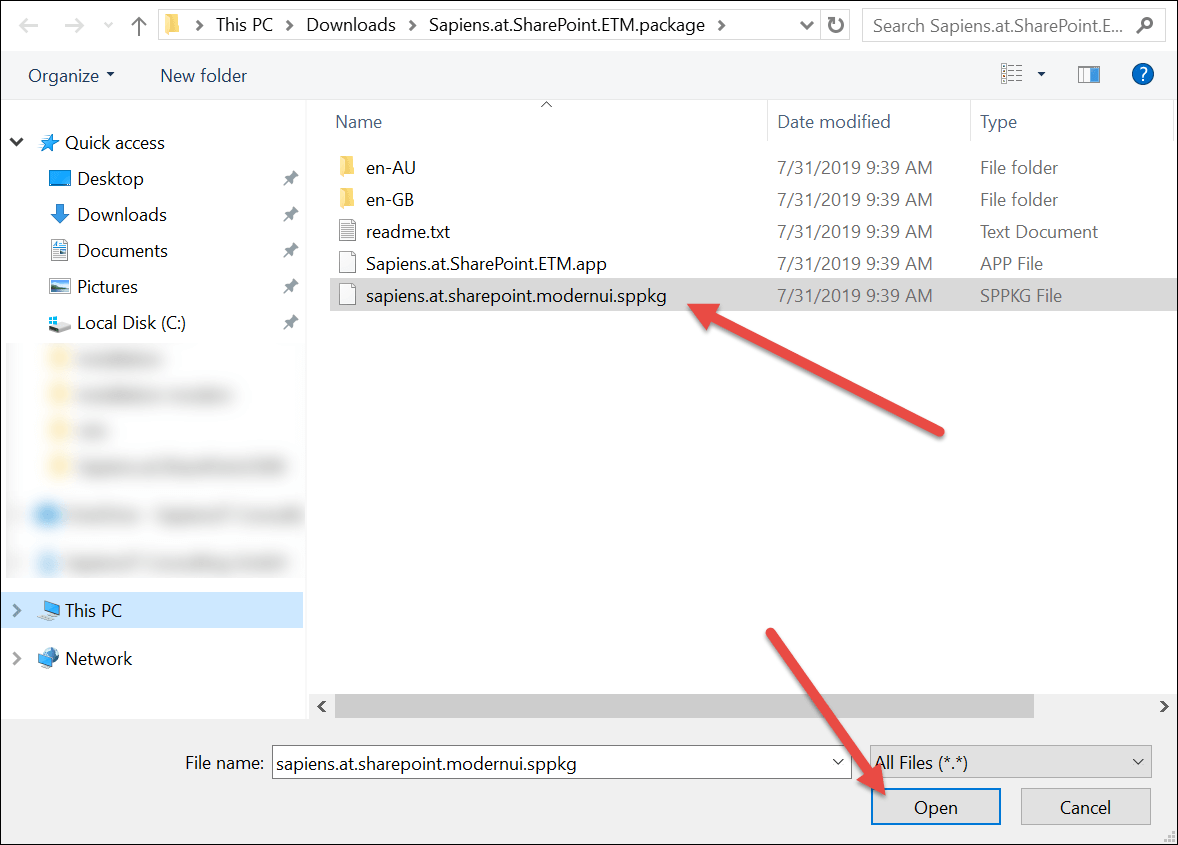This screenshot has height=845, width=1178.
Task: Click the horizontal scrollbar right arrow
Action: point(1164,706)
